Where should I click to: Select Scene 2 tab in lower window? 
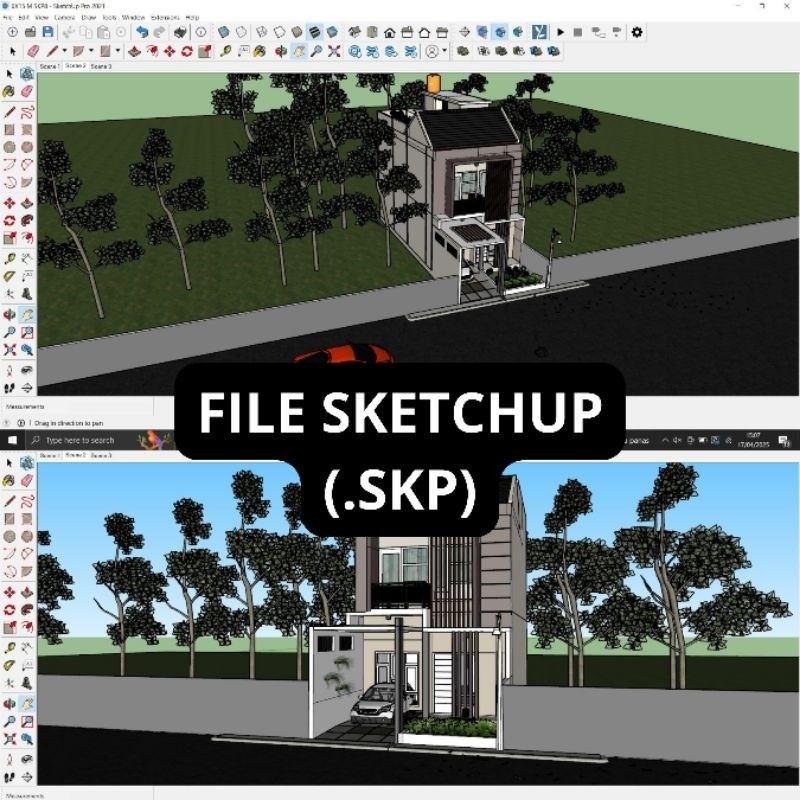click(x=75, y=455)
